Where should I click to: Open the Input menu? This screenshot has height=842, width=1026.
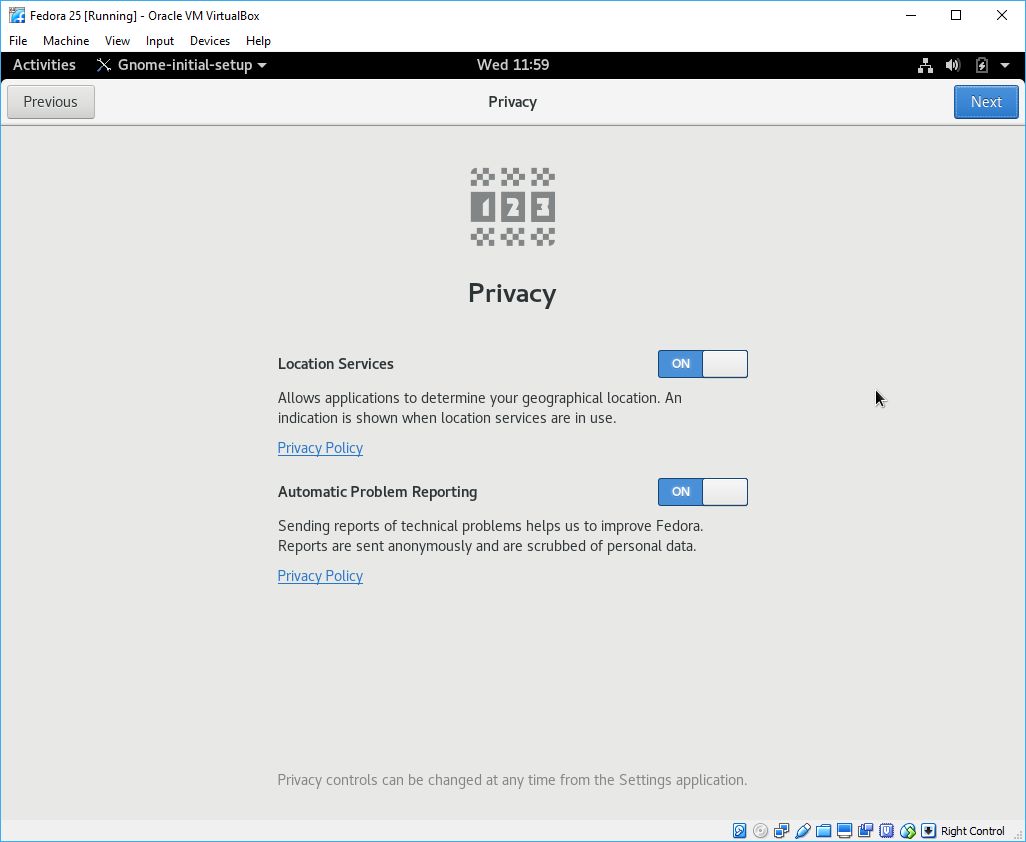tap(160, 41)
